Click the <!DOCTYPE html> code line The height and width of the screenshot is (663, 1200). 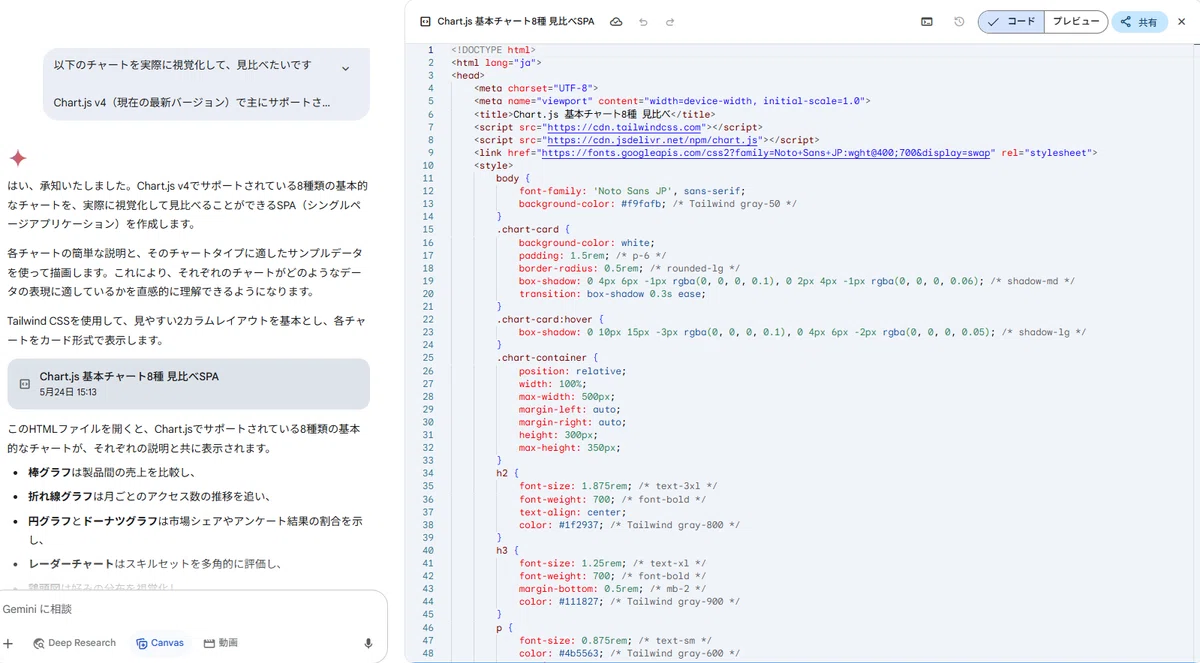click(493, 50)
